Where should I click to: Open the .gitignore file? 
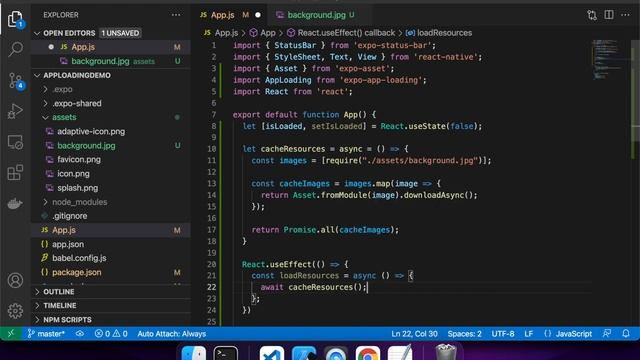(69, 216)
